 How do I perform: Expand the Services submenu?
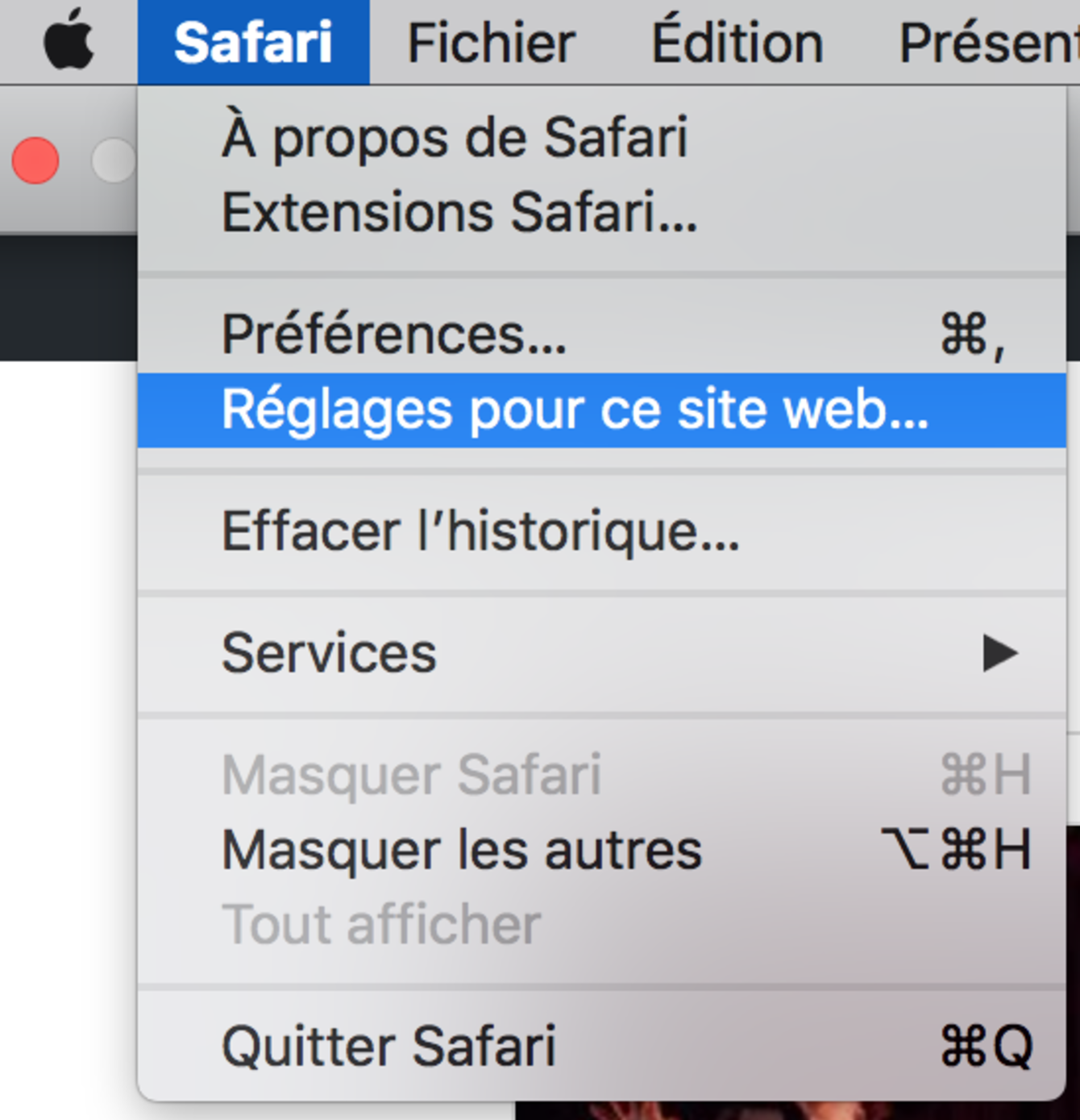click(330, 654)
